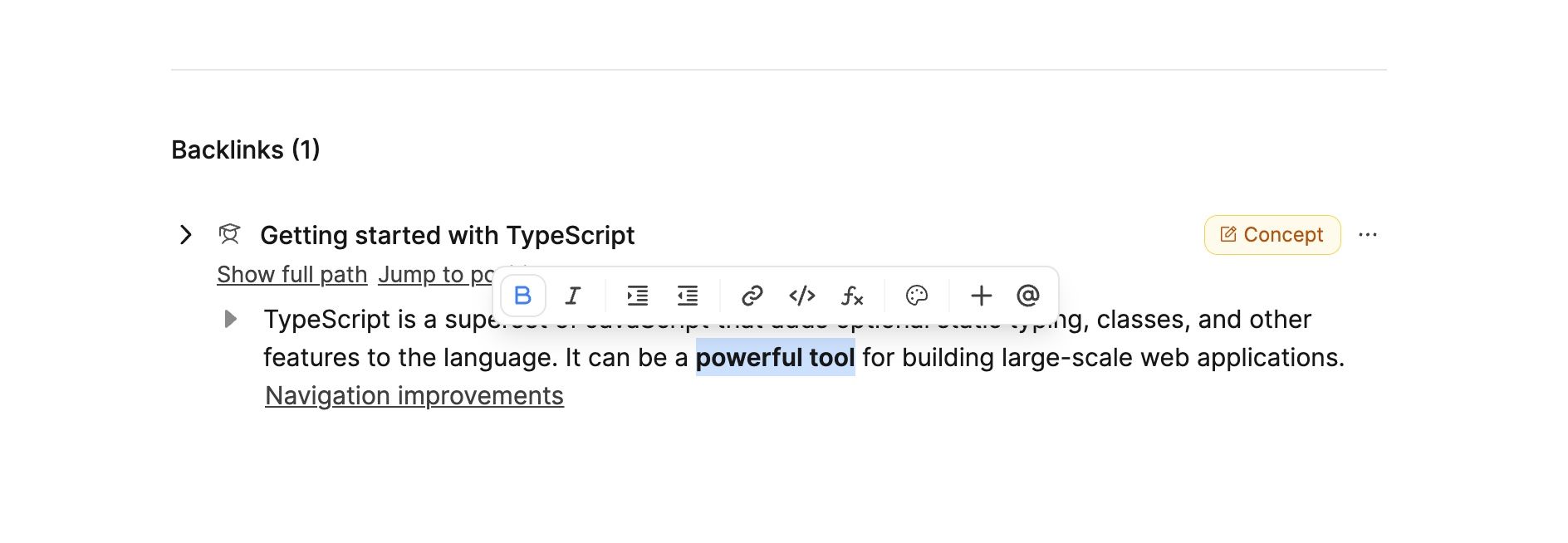
Task: Toggle italic formatting in the toolbar
Action: [x=573, y=296]
